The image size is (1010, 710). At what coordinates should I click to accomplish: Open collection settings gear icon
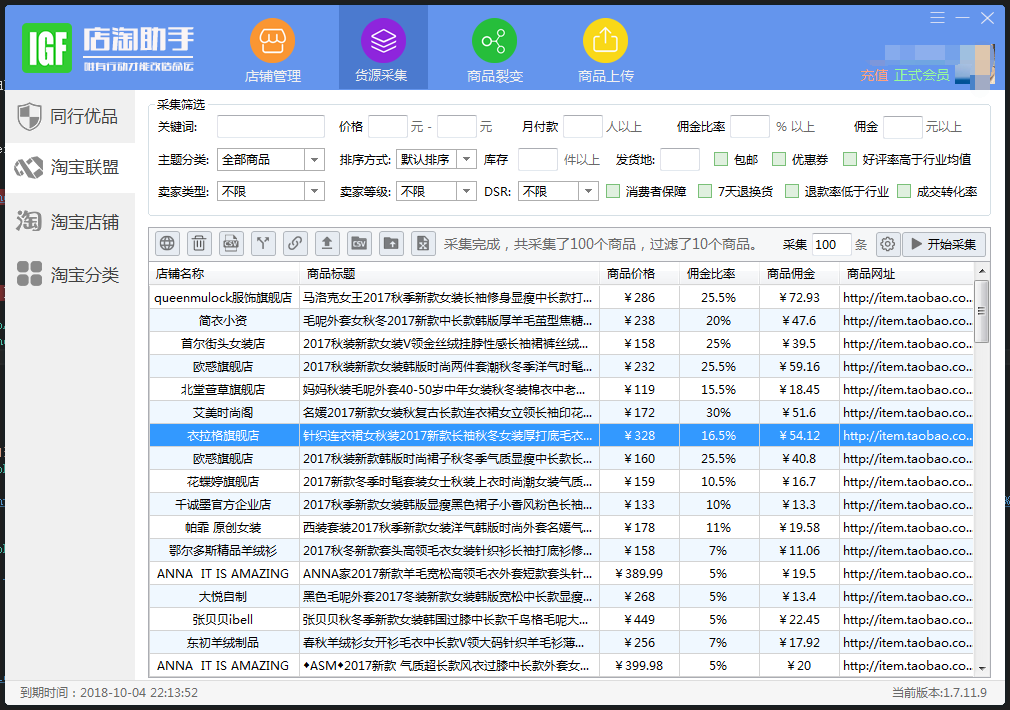(x=888, y=244)
